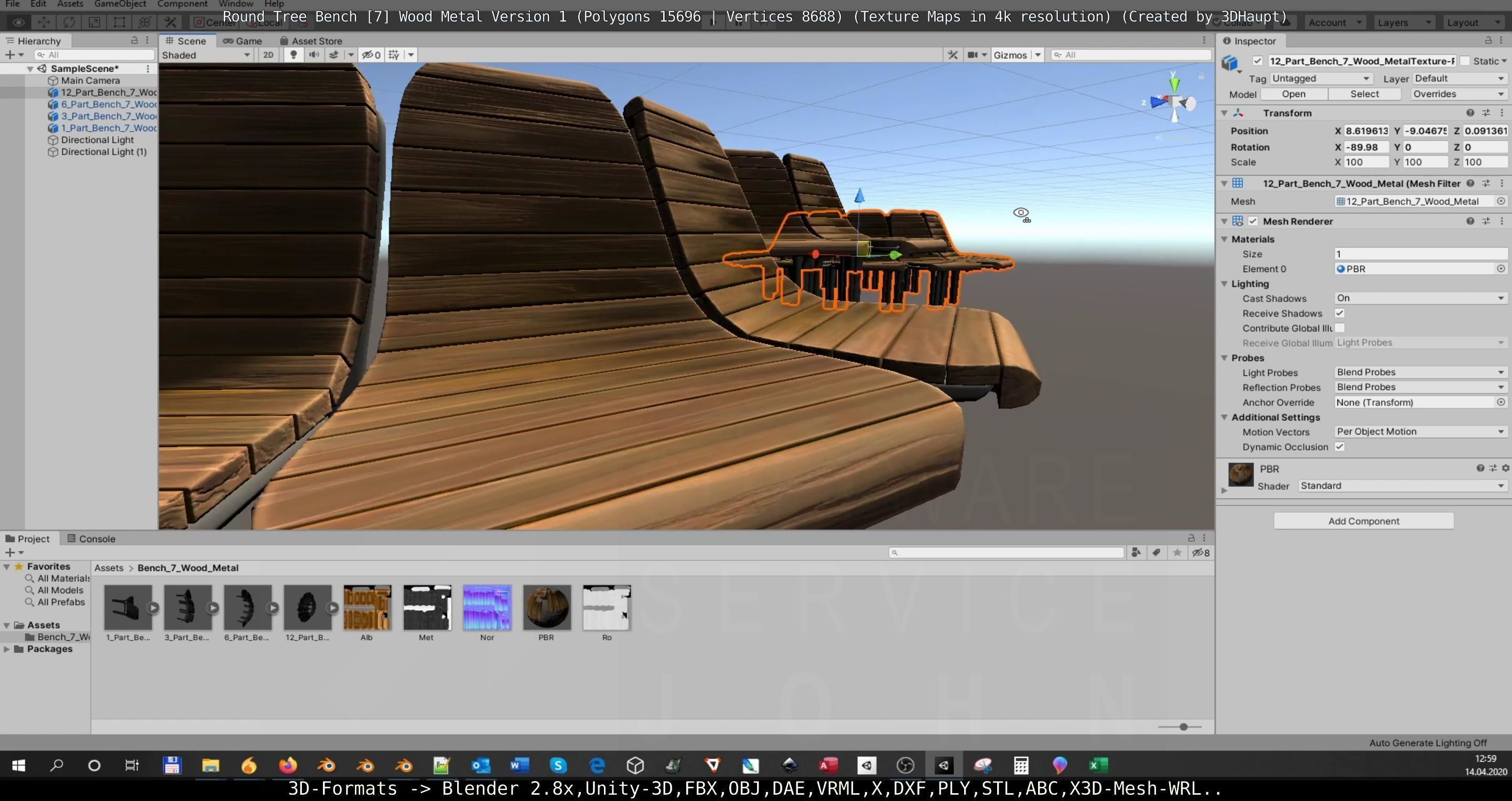Collapse the Mesh Renderer component
Image resolution: width=1512 pixels, height=801 pixels.
click(x=1224, y=221)
